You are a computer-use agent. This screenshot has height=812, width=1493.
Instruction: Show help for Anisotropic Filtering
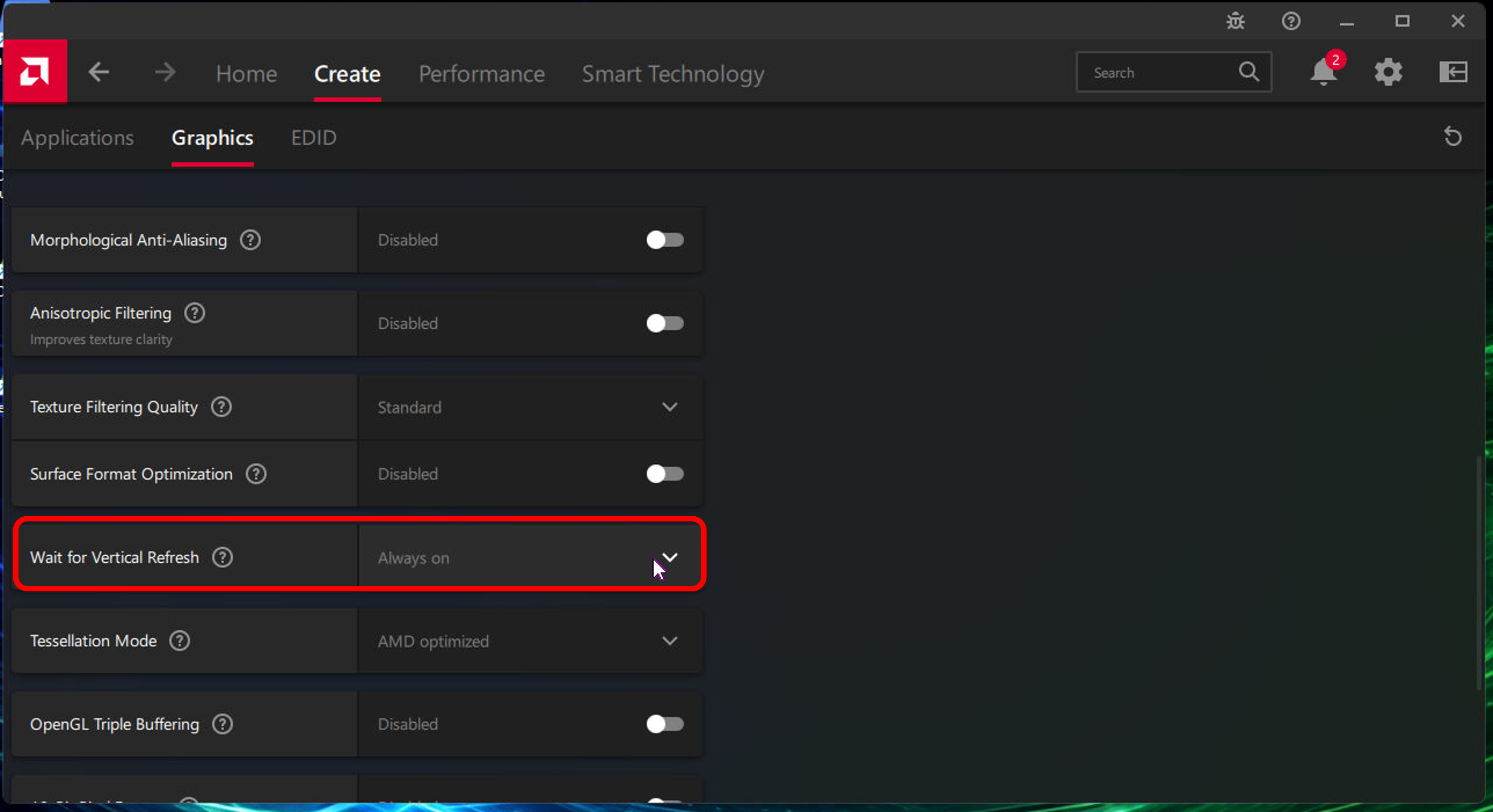[195, 313]
